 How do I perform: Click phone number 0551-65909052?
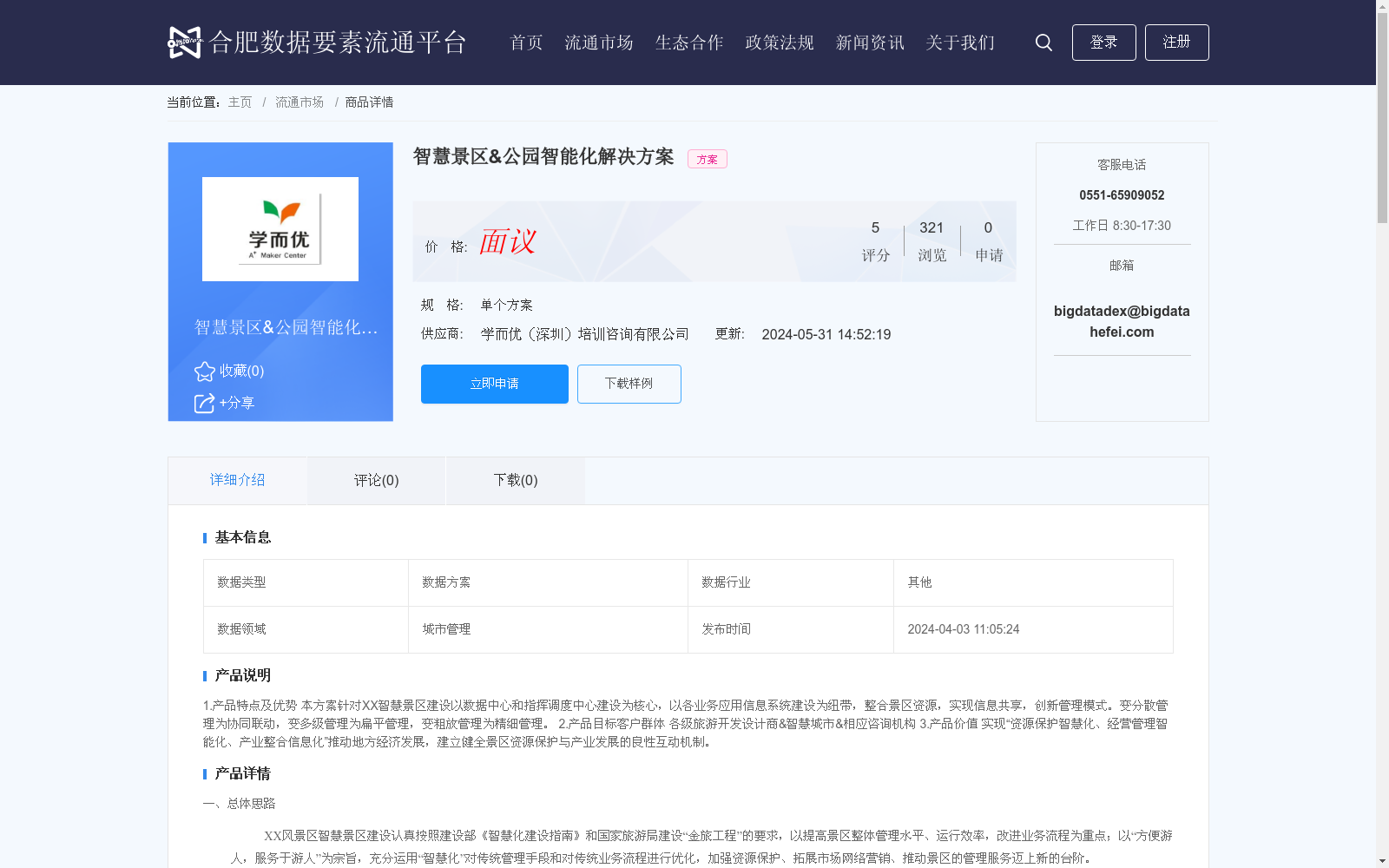point(1122,195)
